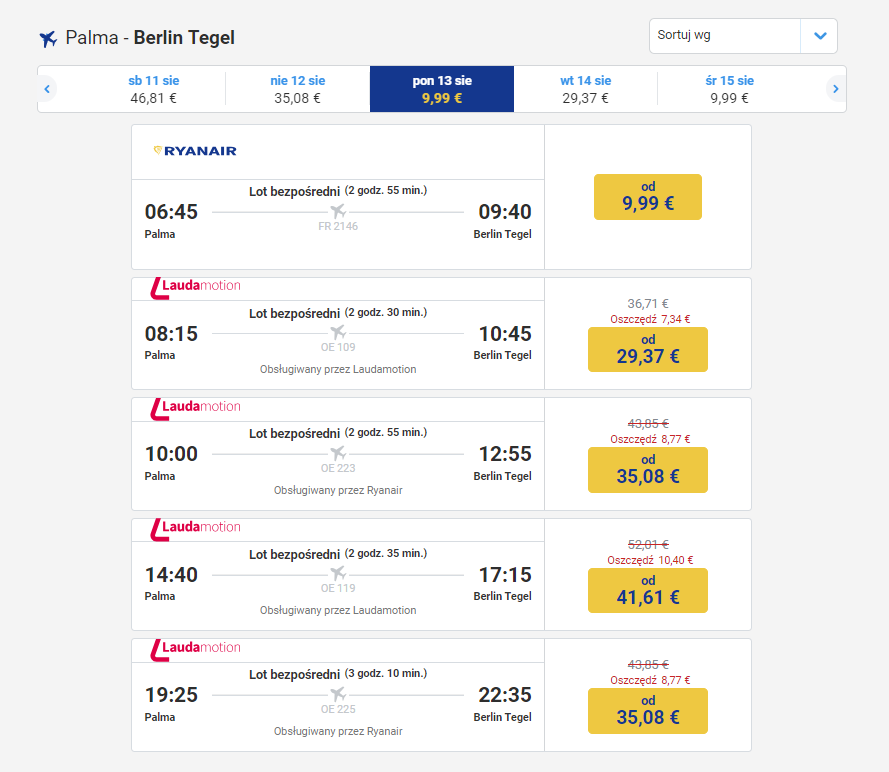
Task: Select the sb 11 sie date tab
Action: point(154,89)
